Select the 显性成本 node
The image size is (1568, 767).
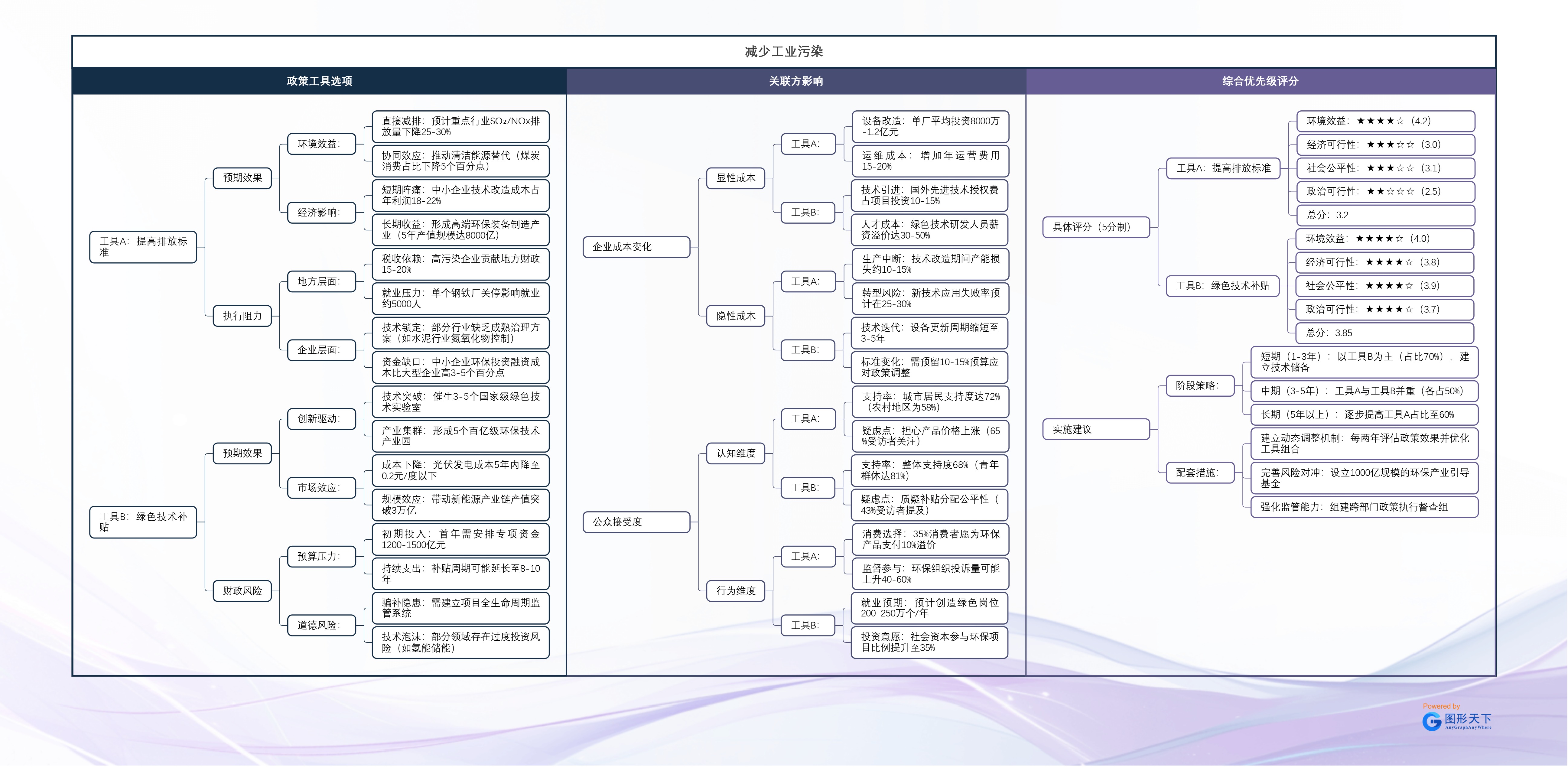tap(735, 178)
